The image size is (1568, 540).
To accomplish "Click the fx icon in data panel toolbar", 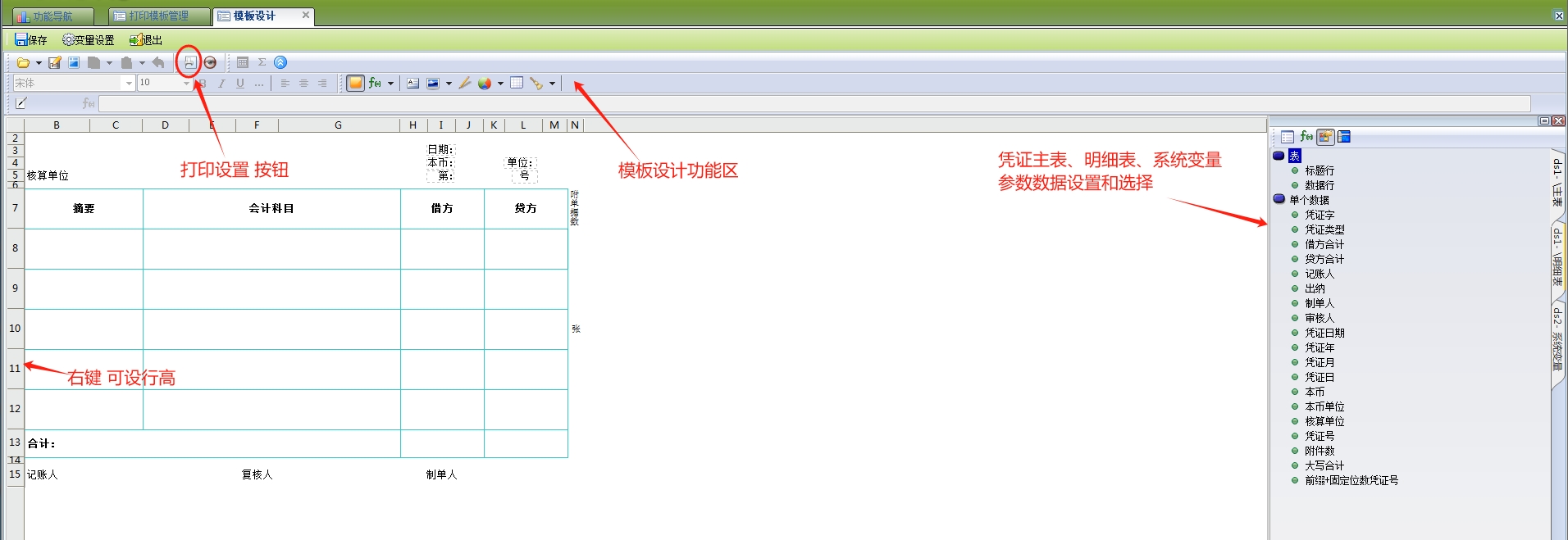I will click(1306, 137).
